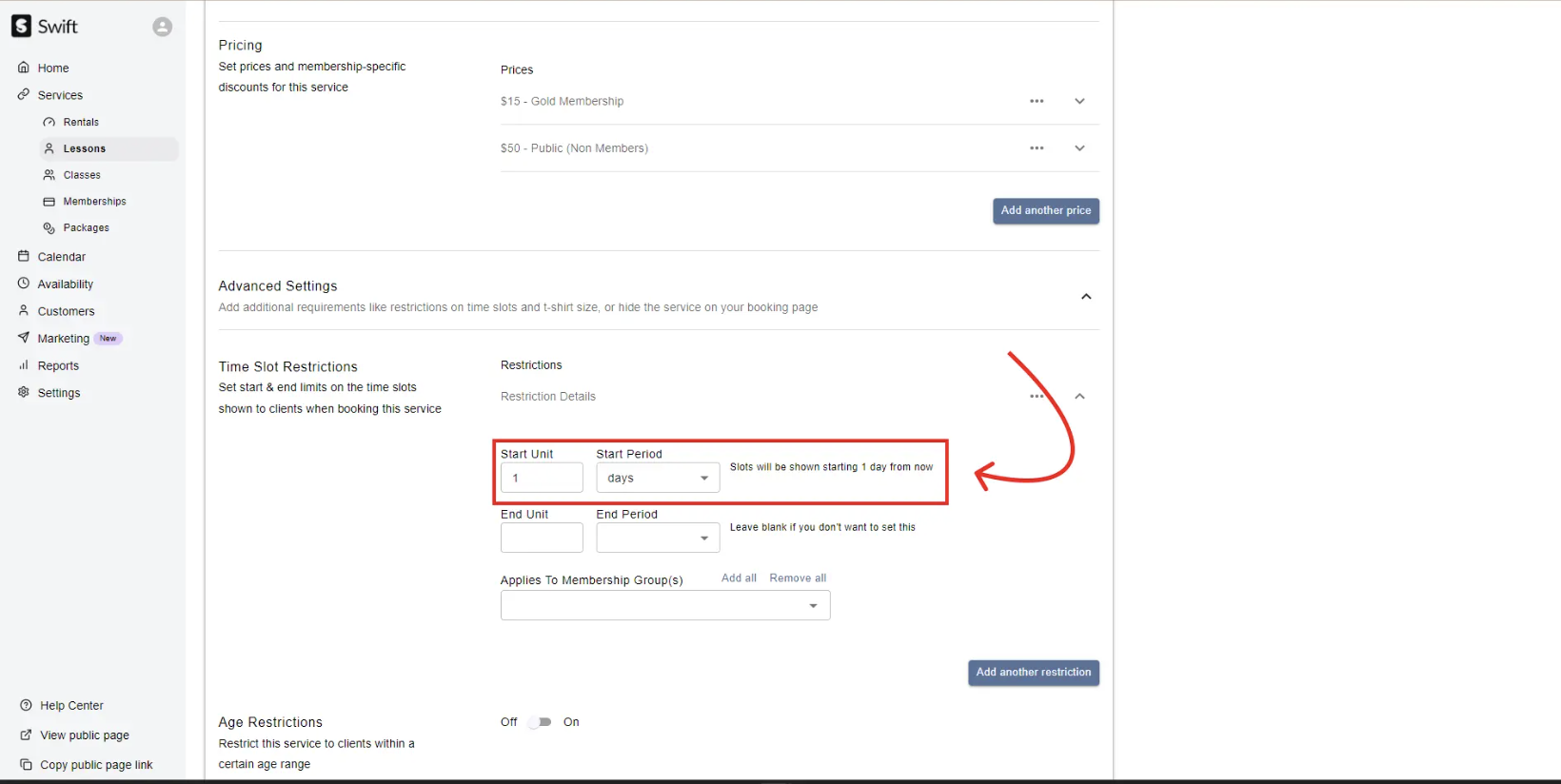The height and width of the screenshot is (784, 1561).
Task: Open the Start Period days dropdown
Action: click(x=658, y=478)
